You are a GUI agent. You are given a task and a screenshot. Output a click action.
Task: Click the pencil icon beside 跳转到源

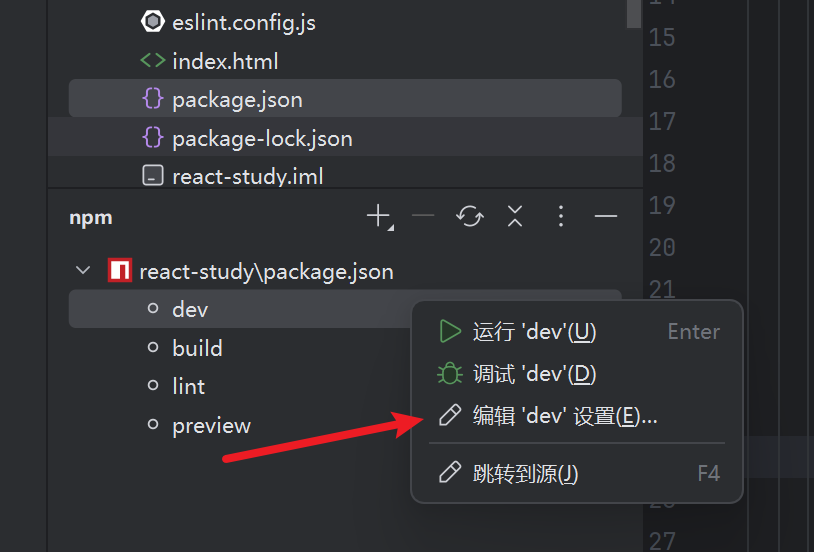[x=450, y=473]
